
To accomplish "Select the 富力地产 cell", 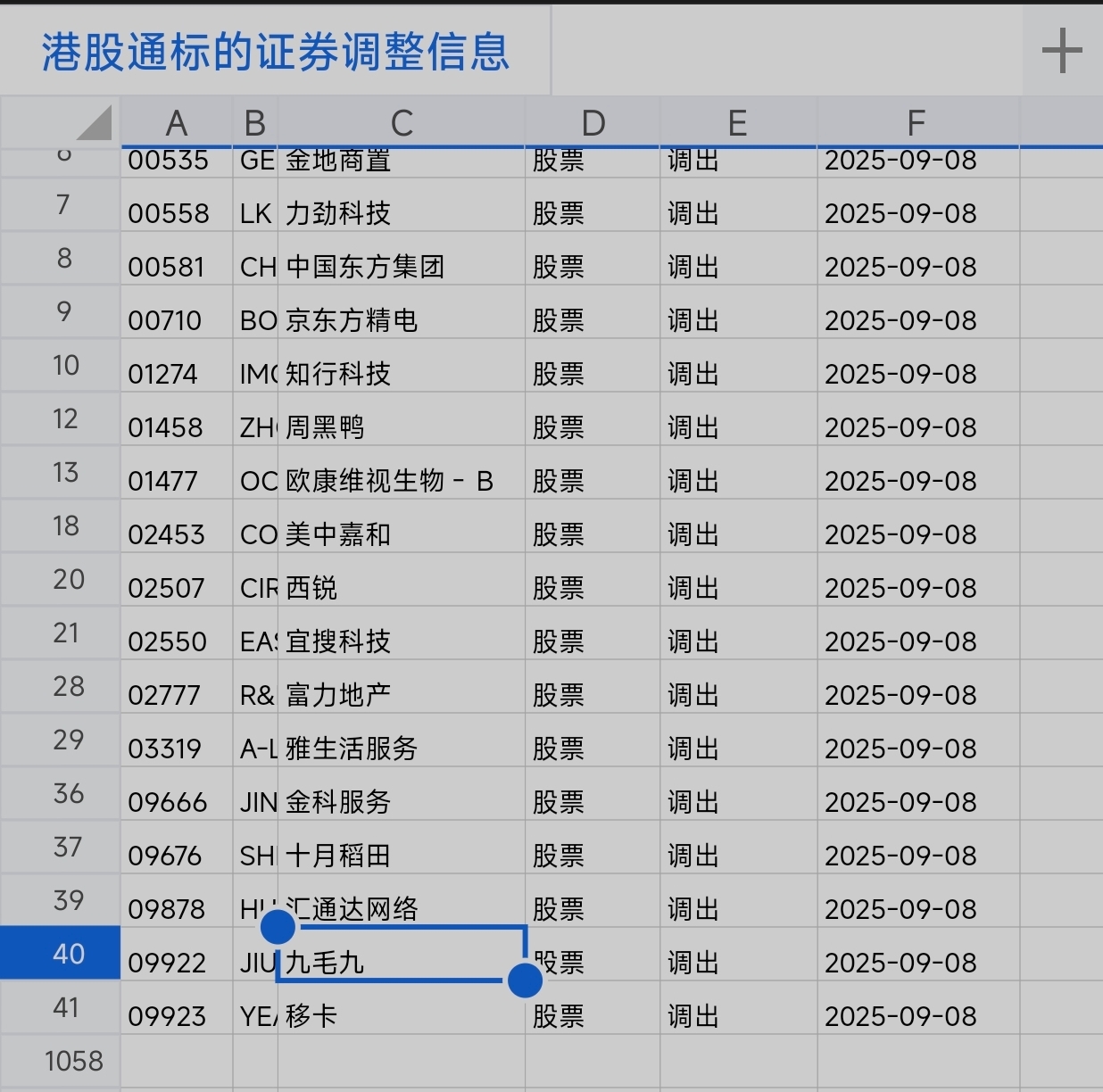I will coord(402,687).
